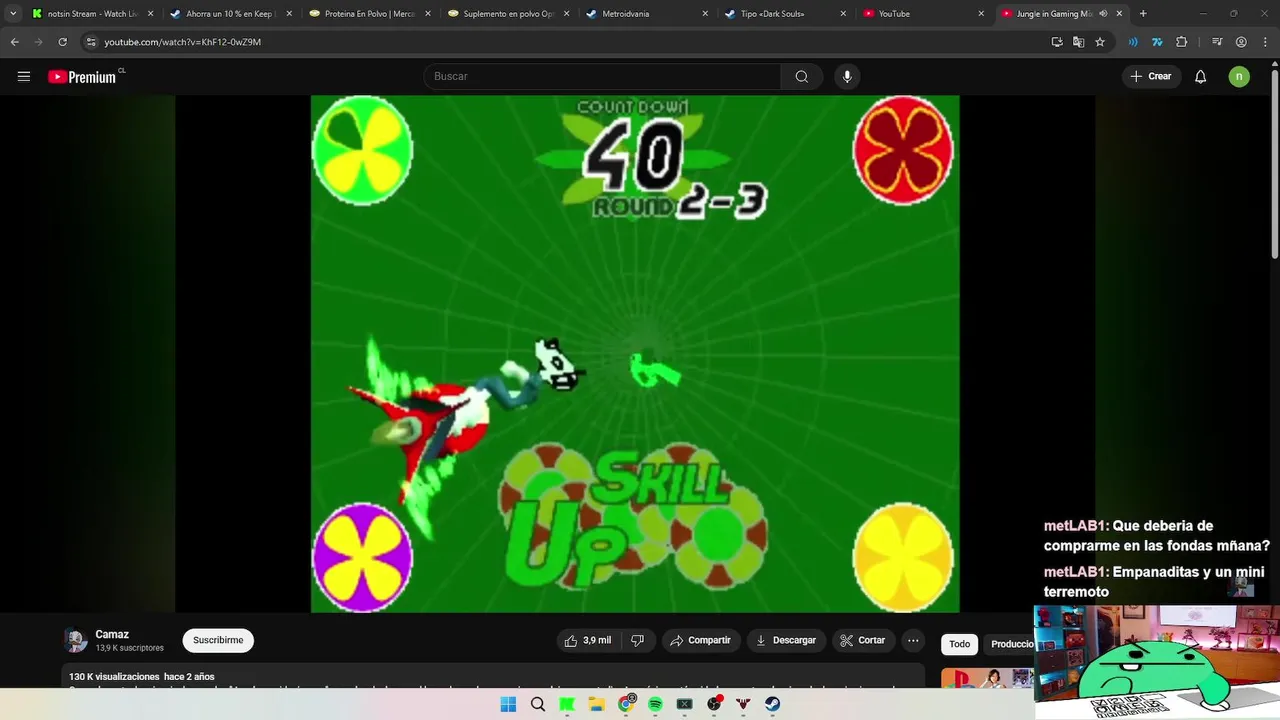Open File Explorer from taskbar
This screenshot has width=1280, height=720.
point(597,704)
